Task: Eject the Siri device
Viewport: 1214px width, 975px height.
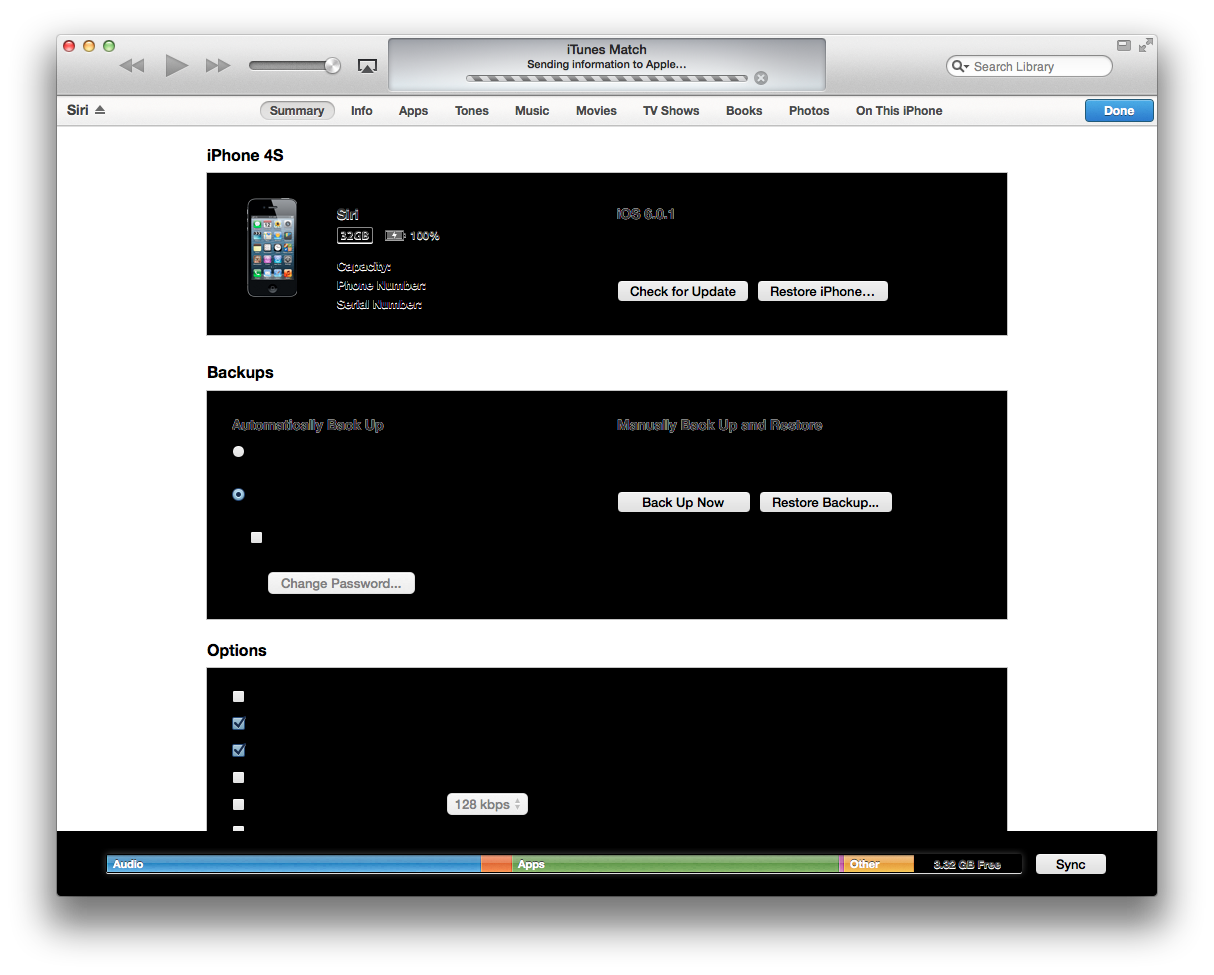Action: (100, 110)
